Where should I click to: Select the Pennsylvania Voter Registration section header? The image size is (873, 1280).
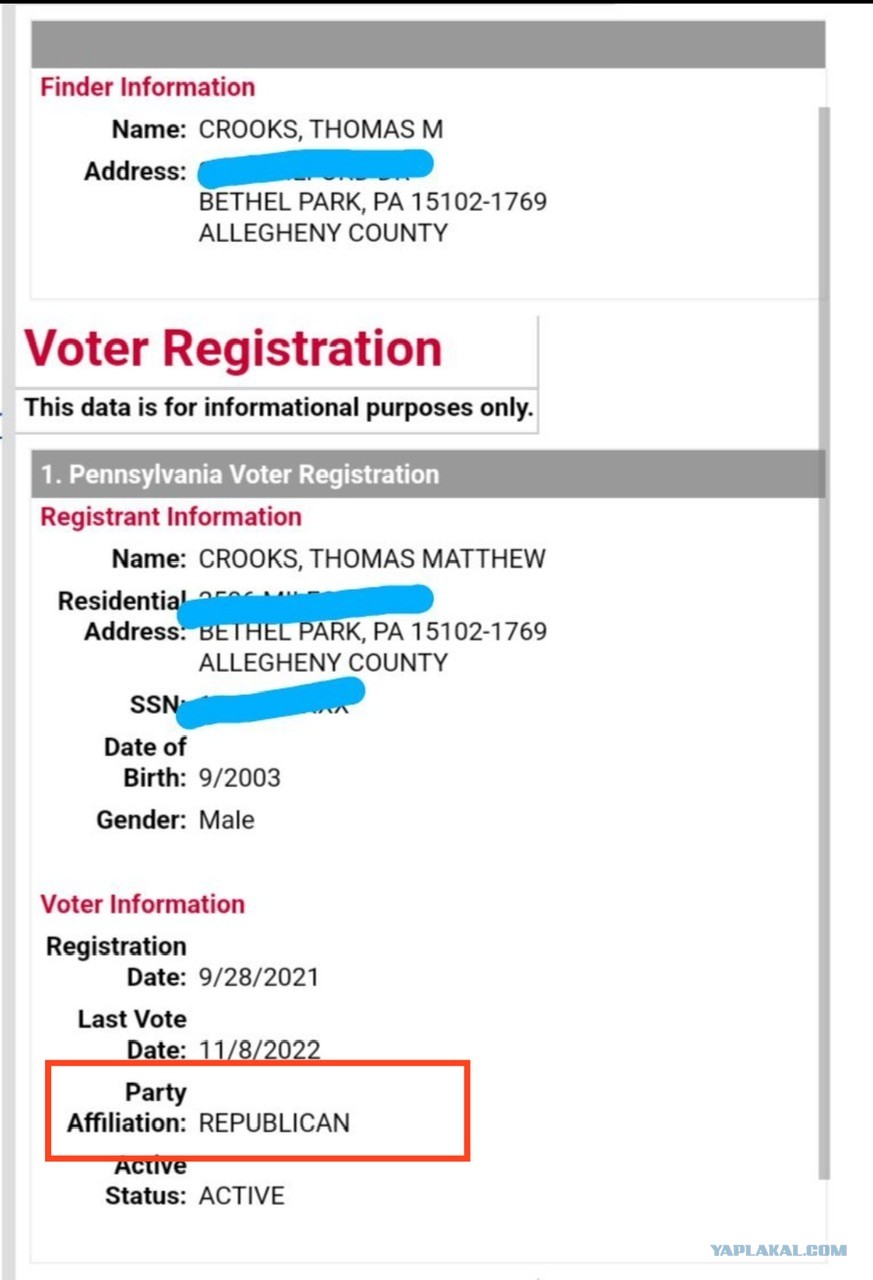428,474
